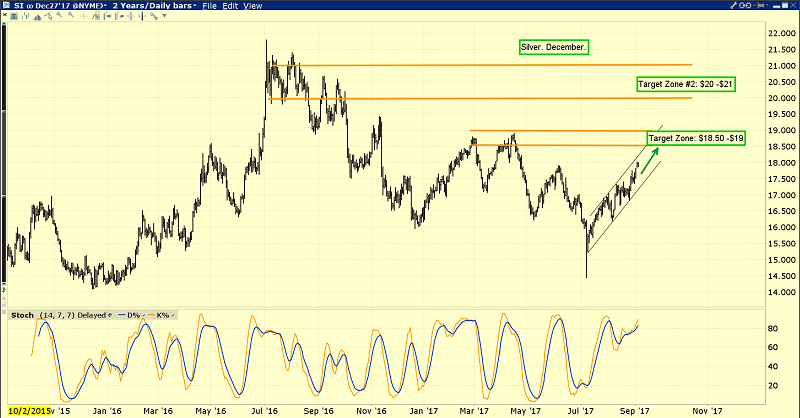Open the File menu
This screenshot has height=418, width=800.
[x=209, y=6]
